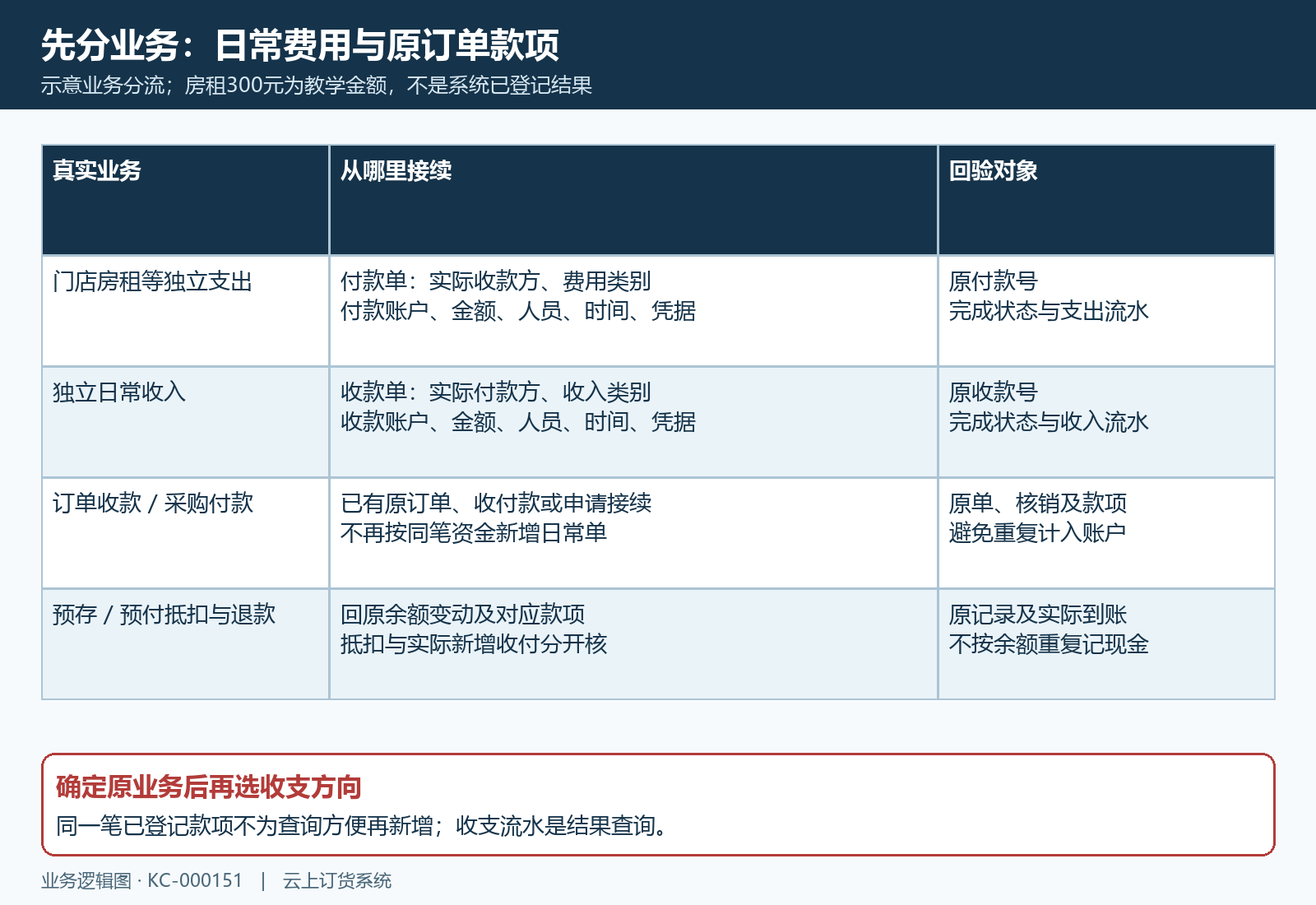Click 付款账户、金额、人员、时间、凭据 line
This screenshot has height=905, width=1316.
[518, 311]
